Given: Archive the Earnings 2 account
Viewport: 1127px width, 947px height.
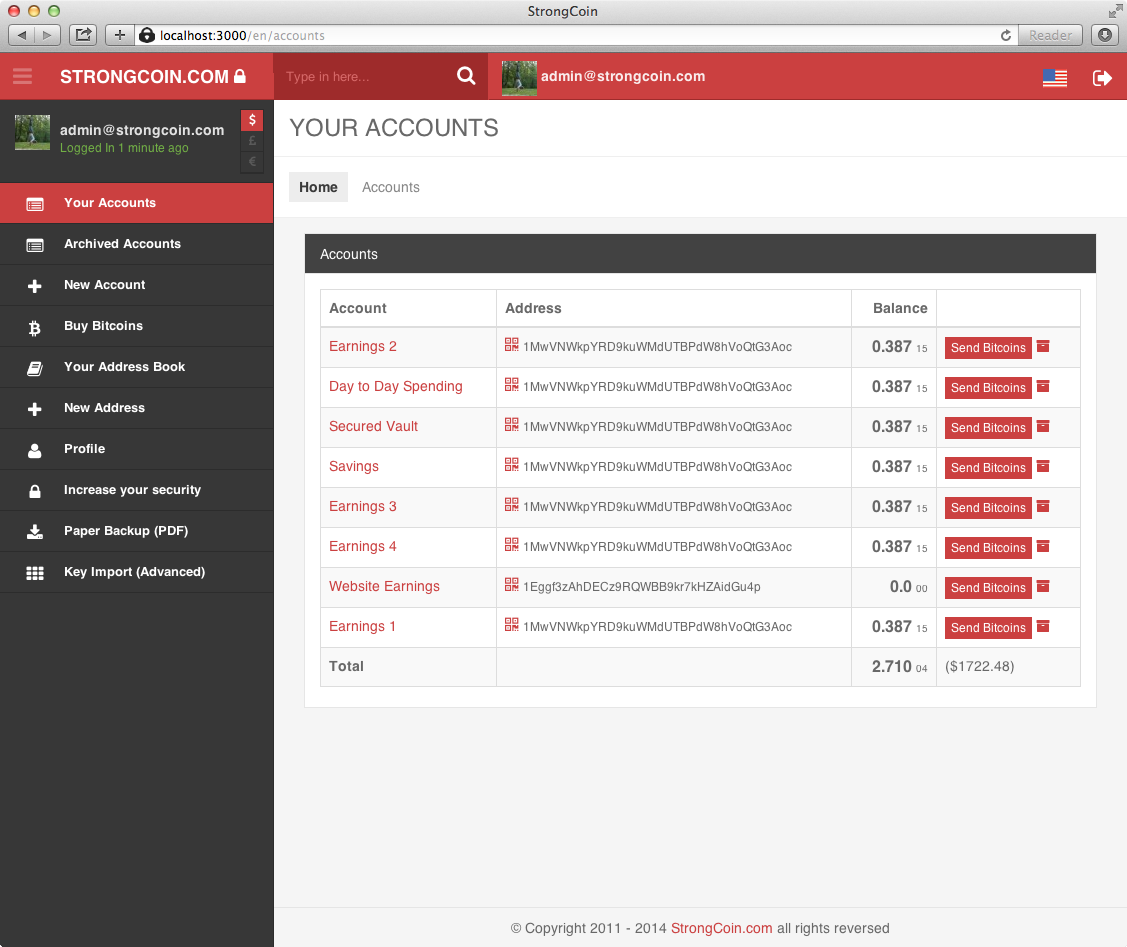Looking at the screenshot, I should click(1043, 346).
